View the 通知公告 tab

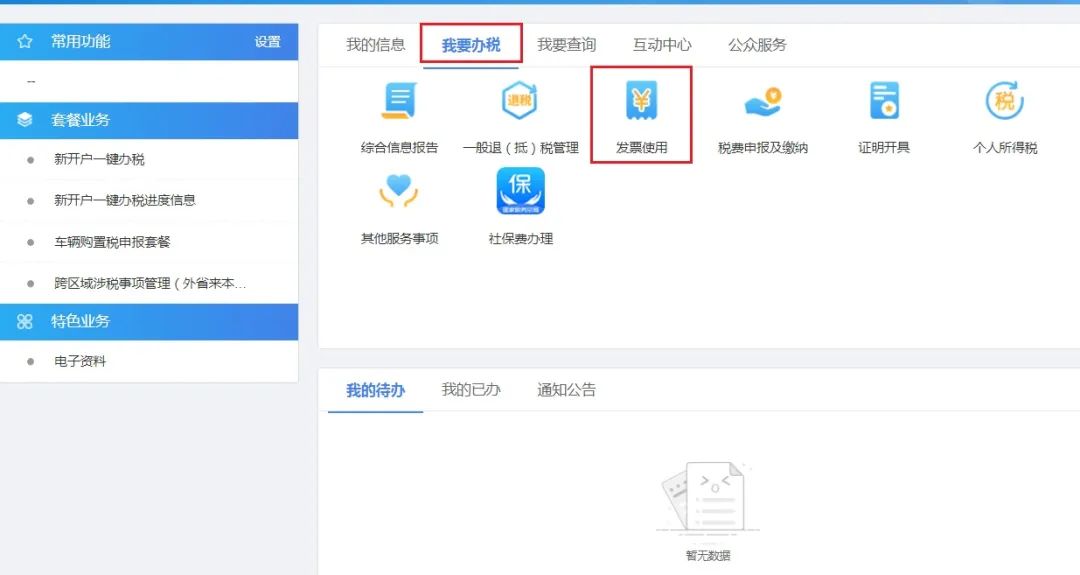566,390
